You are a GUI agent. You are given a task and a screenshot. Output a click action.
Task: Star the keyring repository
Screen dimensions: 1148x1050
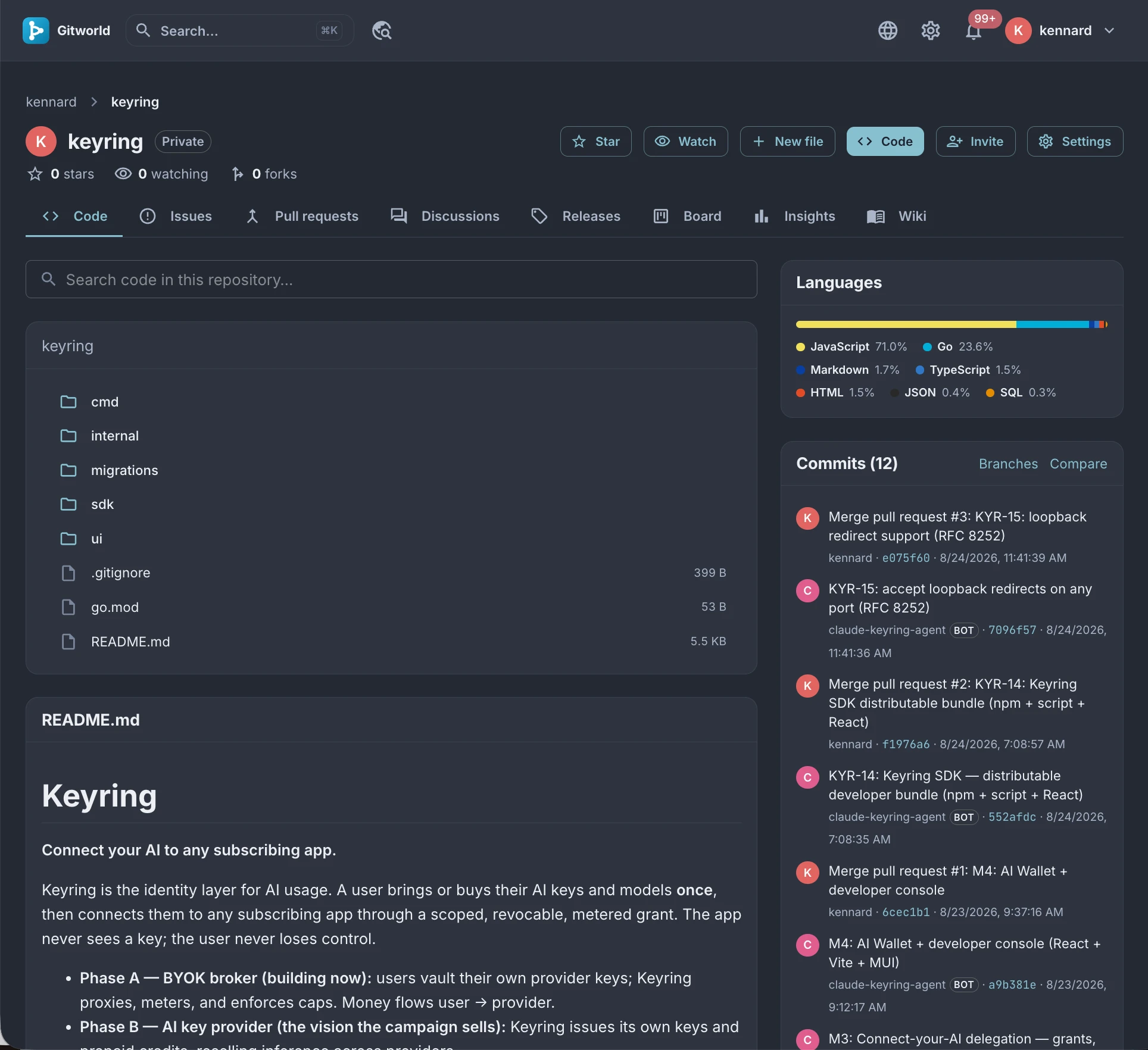click(x=595, y=142)
